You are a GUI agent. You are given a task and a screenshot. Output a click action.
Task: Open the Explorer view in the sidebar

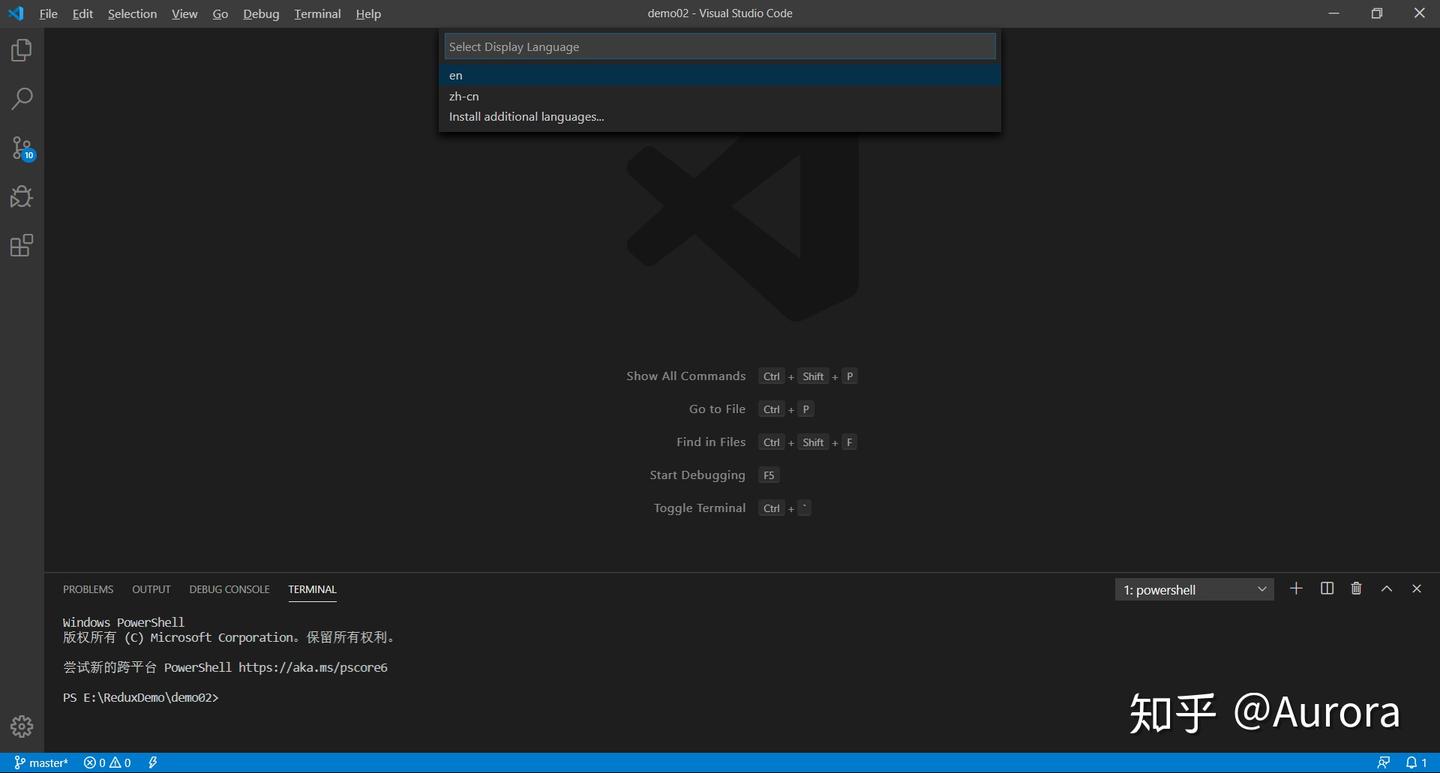click(21, 49)
